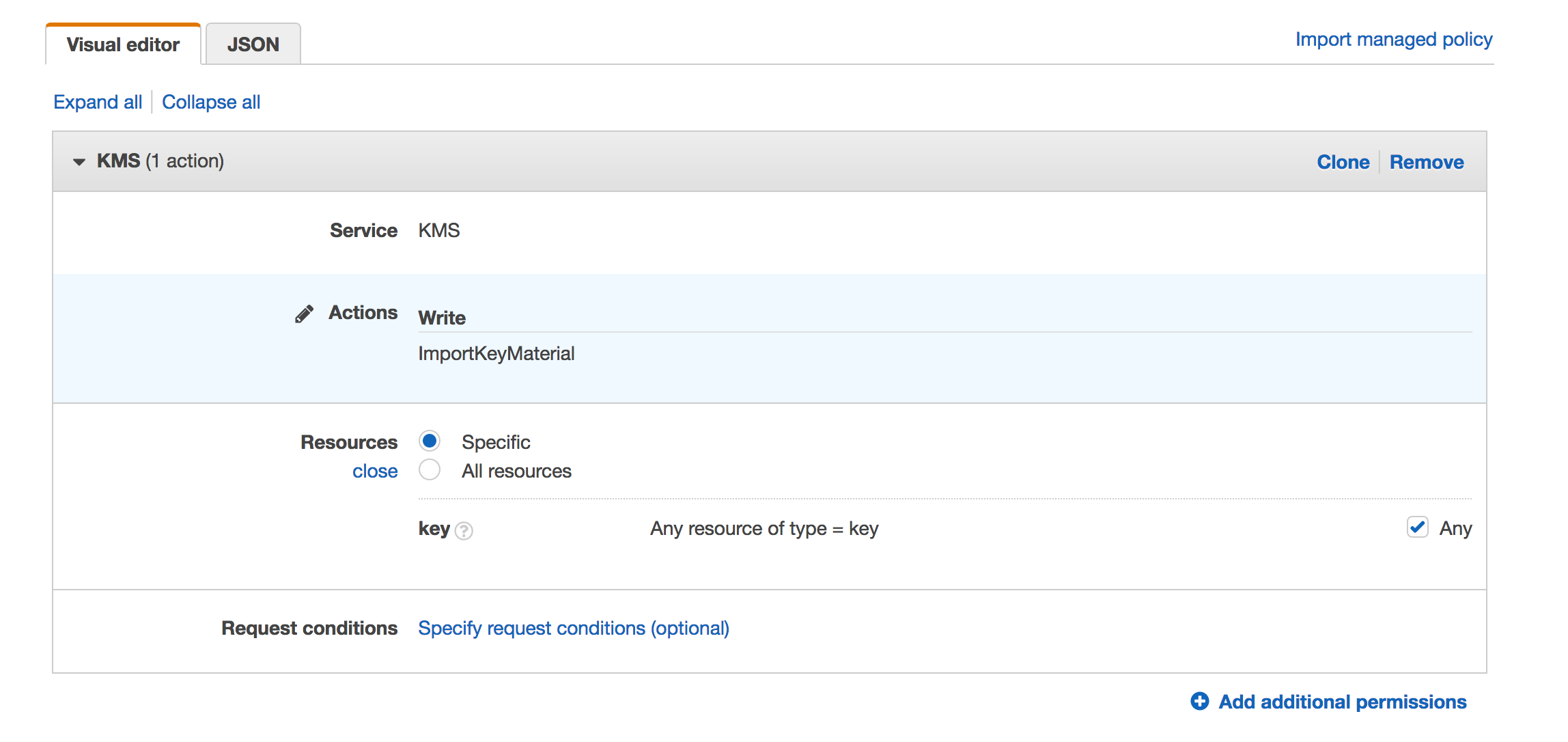Click the Actions label to edit actions

363,312
